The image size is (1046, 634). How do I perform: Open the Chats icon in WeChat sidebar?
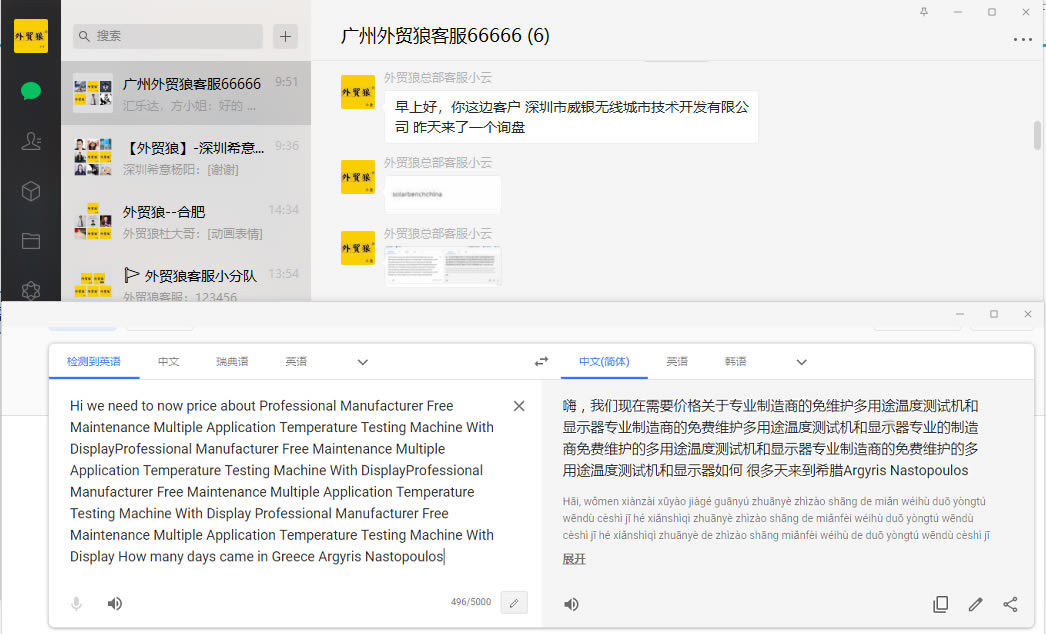tap(31, 91)
